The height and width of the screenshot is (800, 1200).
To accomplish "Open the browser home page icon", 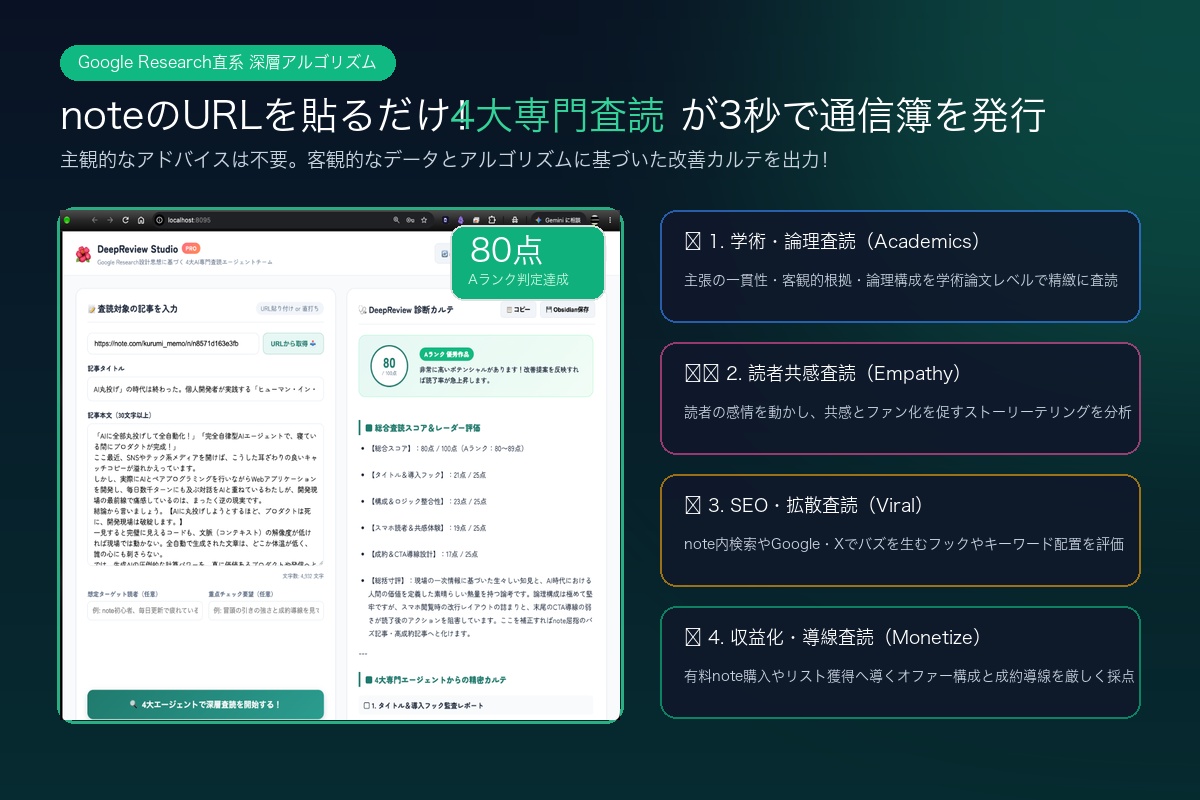I will [141, 220].
